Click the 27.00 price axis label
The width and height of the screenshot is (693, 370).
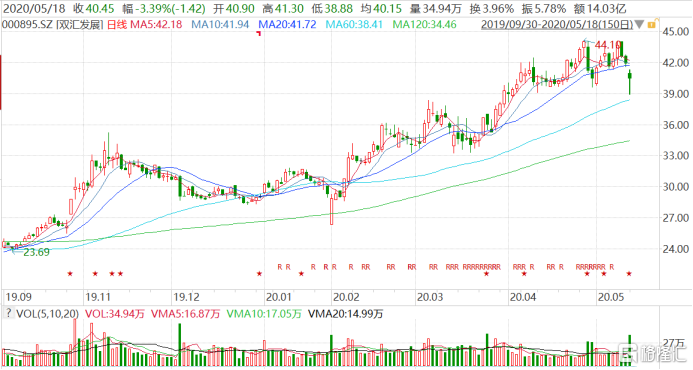click(x=676, y=218)
